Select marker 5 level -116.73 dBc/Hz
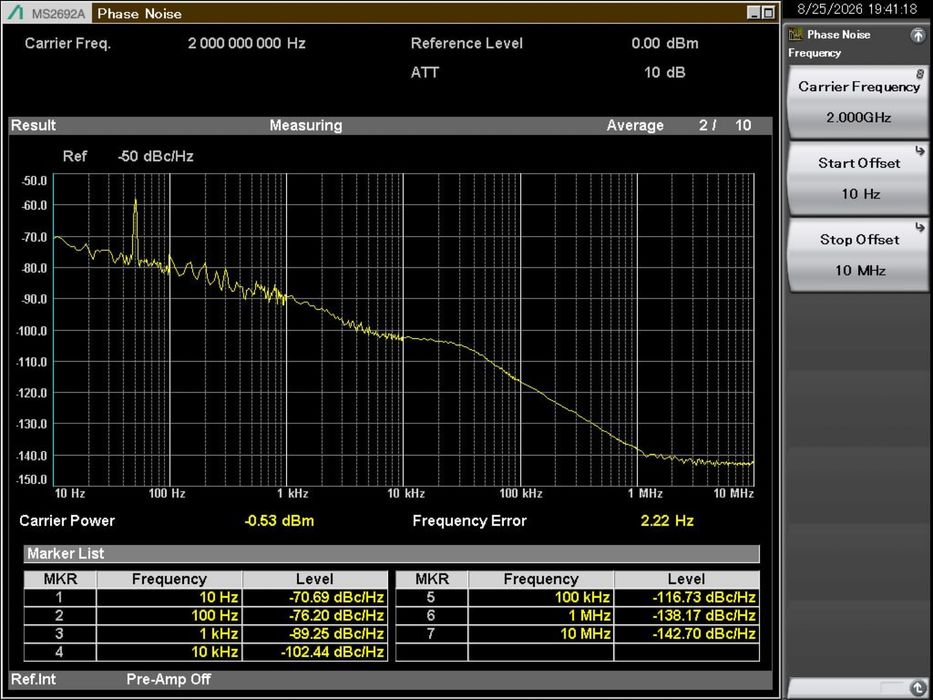Image resolution: width=933 pixels, height=700 pixels. (687, 597)
